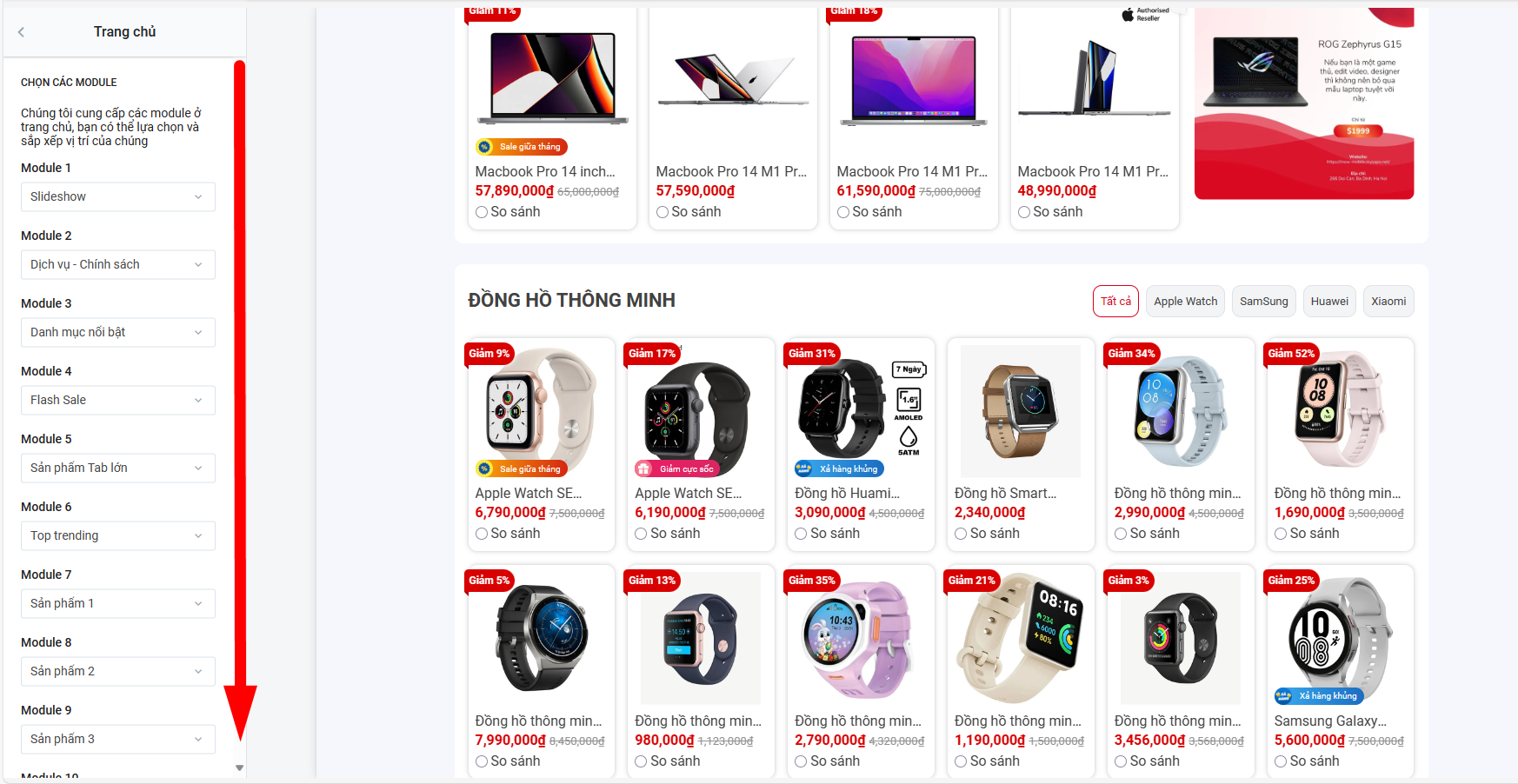Open the Macbook Pro 14 M1 product link priced 48,990,000₫
Viewport: 1518px width, 784px height.
(1093, 172)
